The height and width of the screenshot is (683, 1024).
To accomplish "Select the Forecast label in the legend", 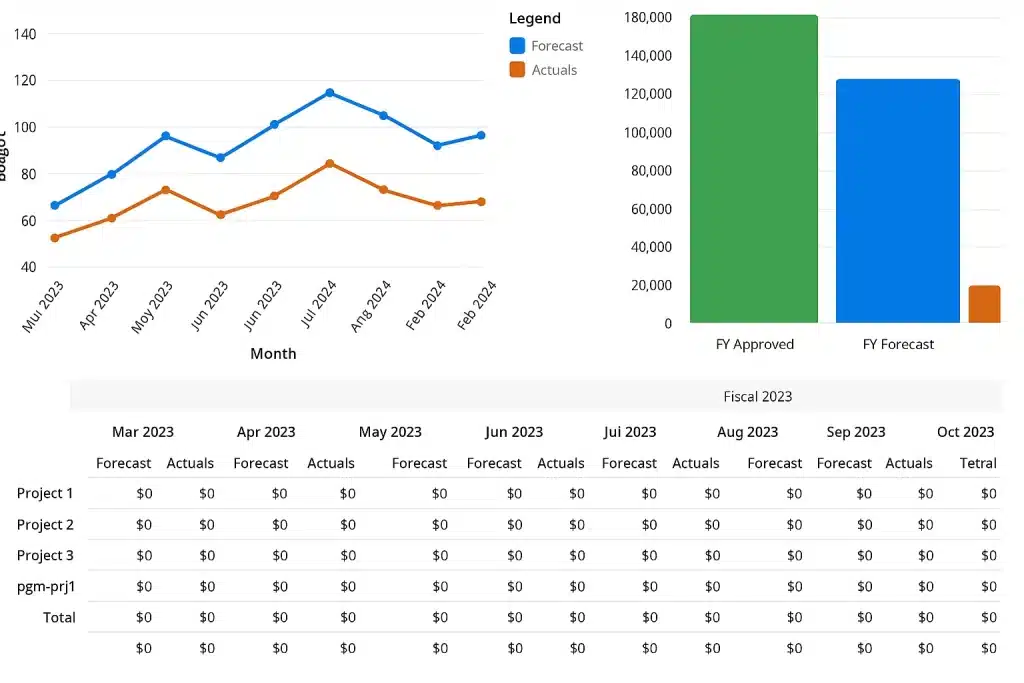I will 557,46.
